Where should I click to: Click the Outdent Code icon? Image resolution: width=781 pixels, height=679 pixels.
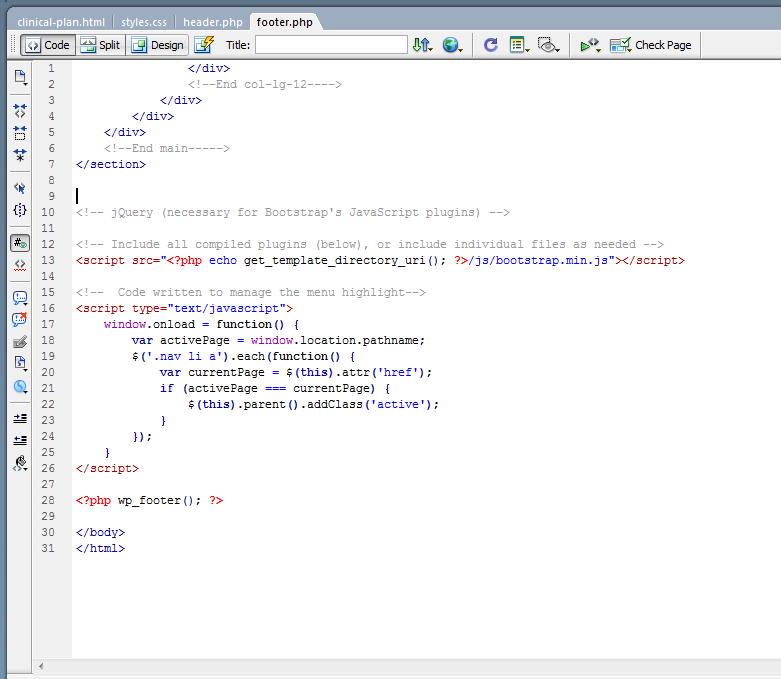coord(20,440)
